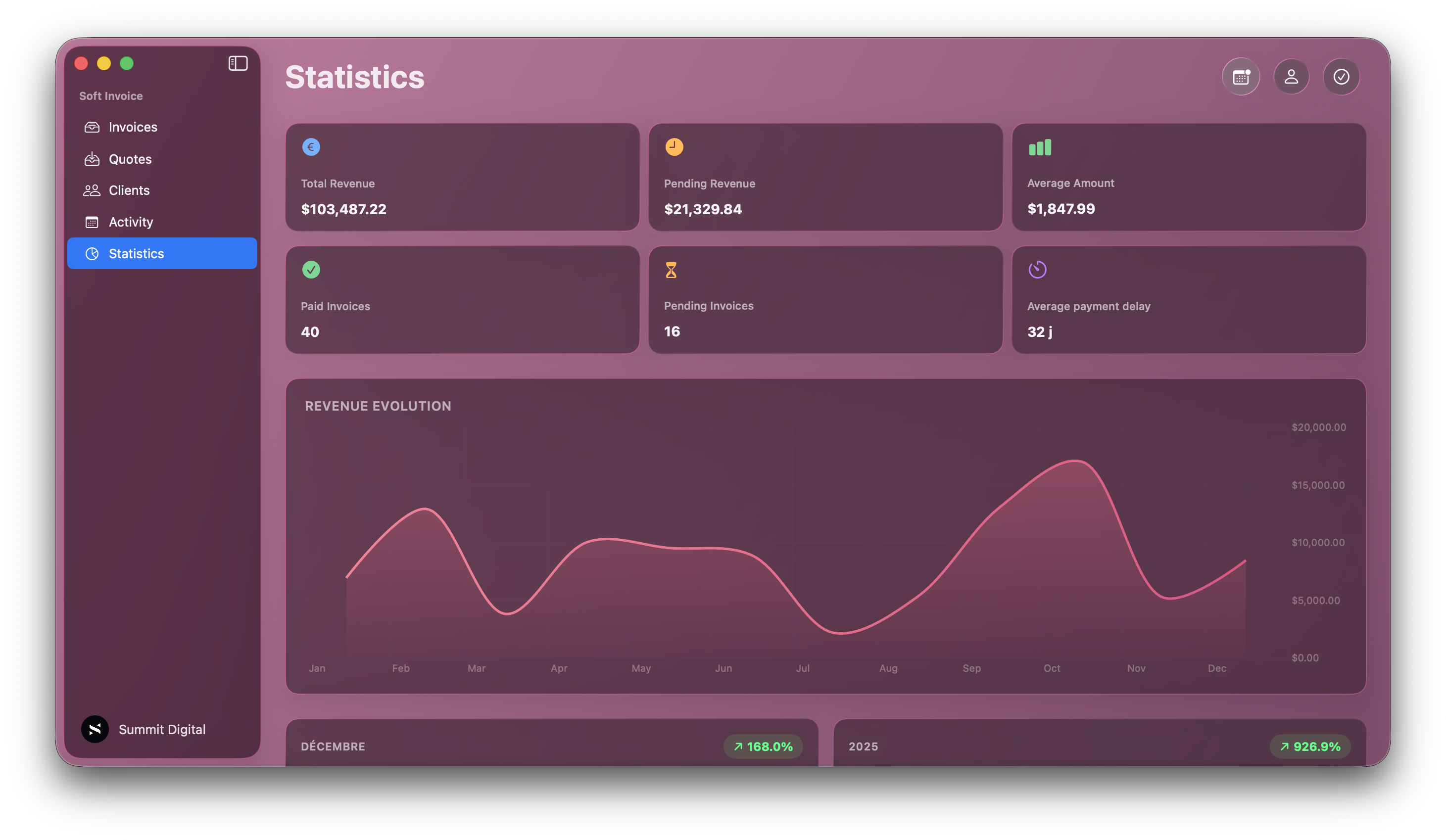Click the $10,000.00 axis label
The width and height of the screenshot is (1446, 840).
1318,543
